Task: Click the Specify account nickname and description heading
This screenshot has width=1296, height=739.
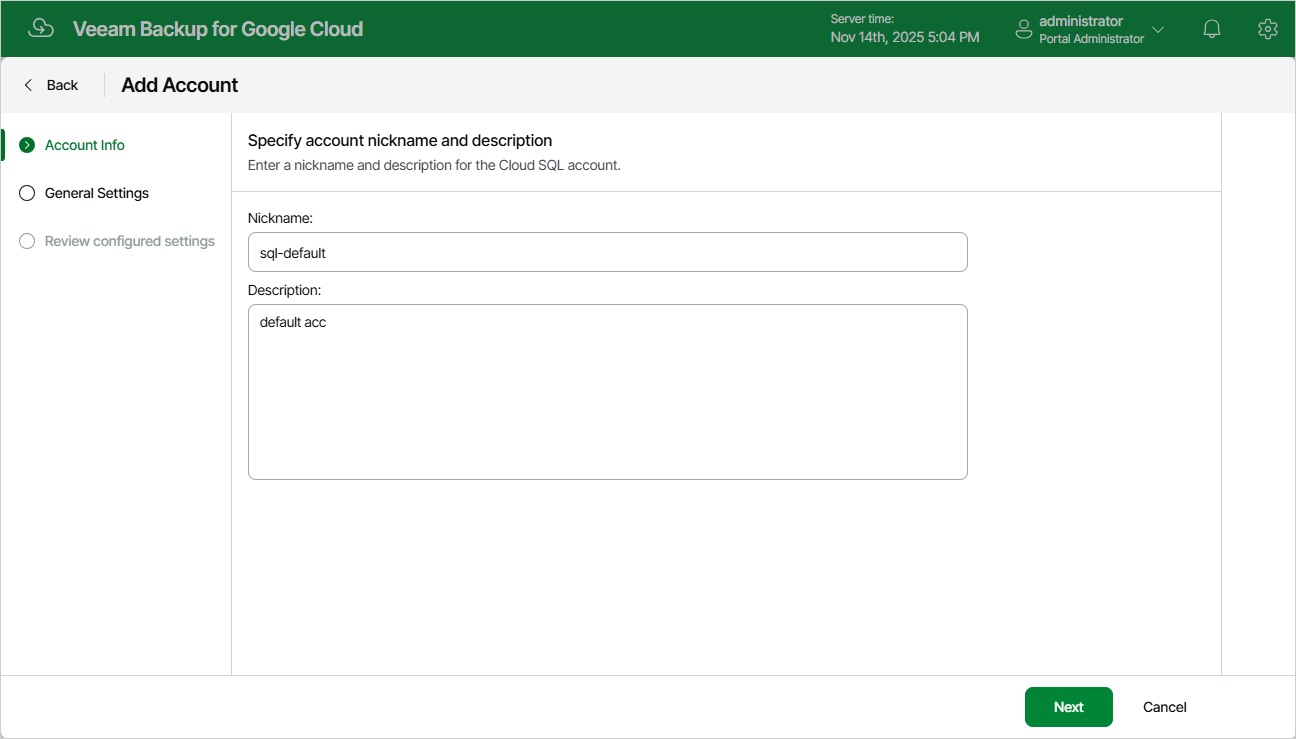Action: click(x=400, y=140)
